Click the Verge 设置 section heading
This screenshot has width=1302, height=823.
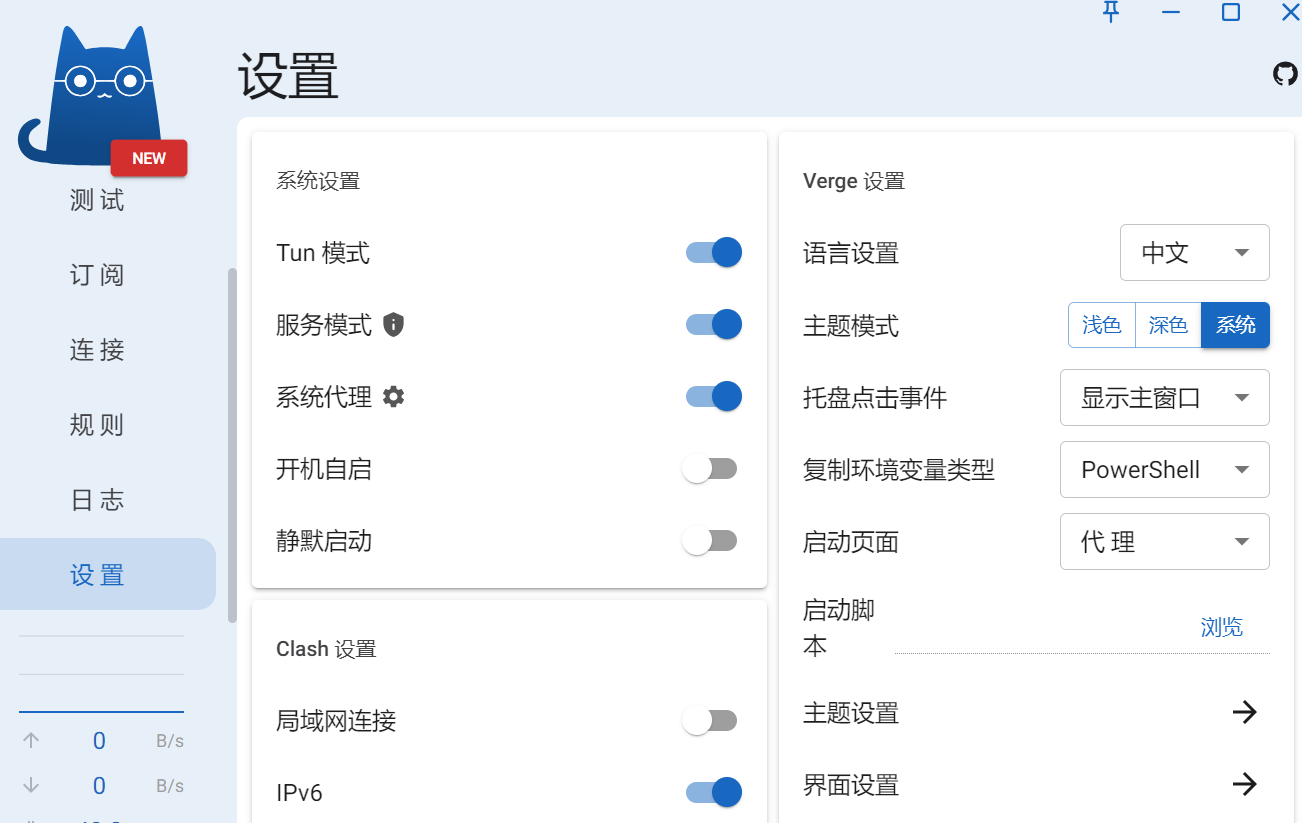coord(854,181)
